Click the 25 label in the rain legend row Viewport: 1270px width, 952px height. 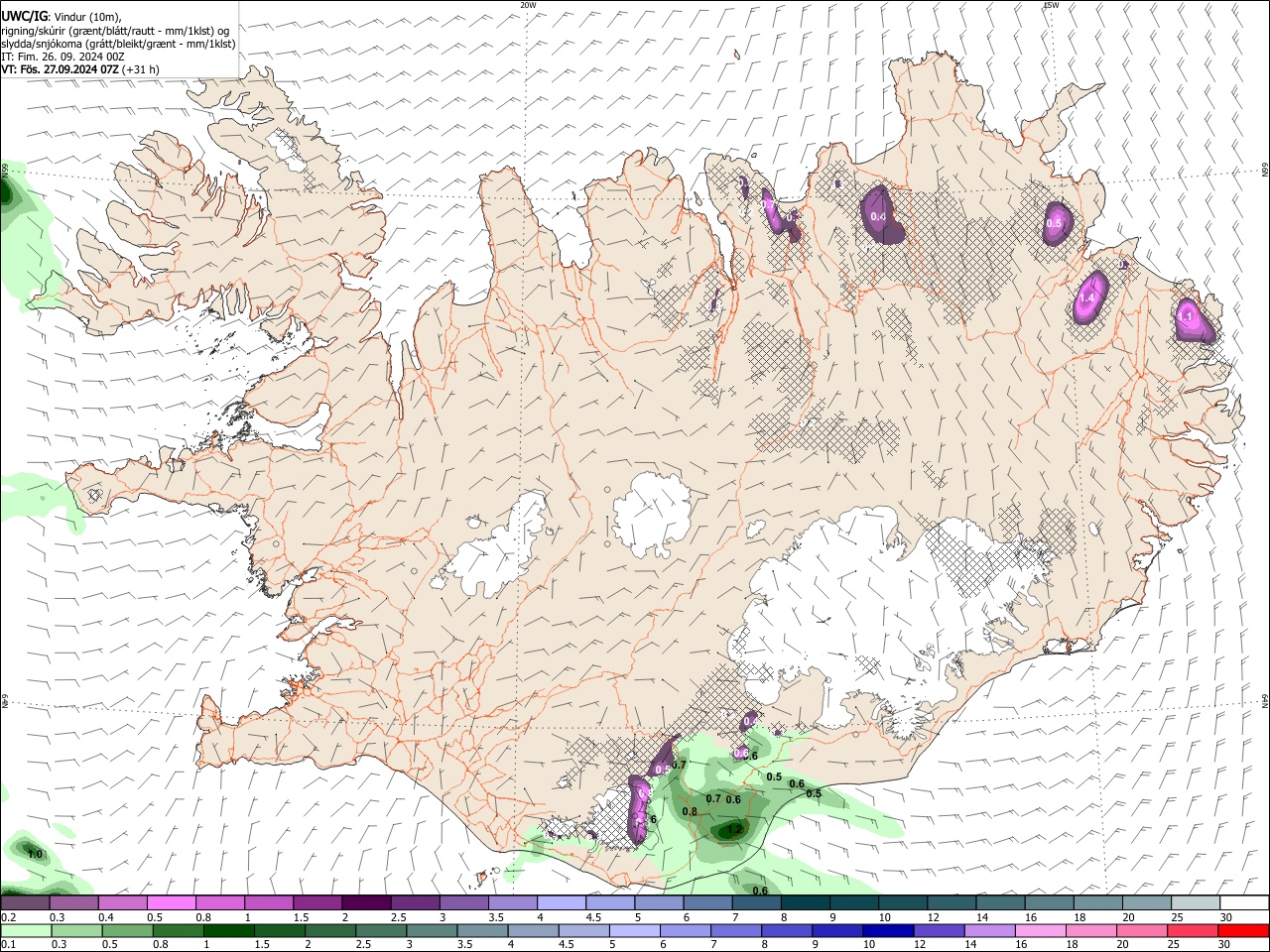tap(1175, 944)
